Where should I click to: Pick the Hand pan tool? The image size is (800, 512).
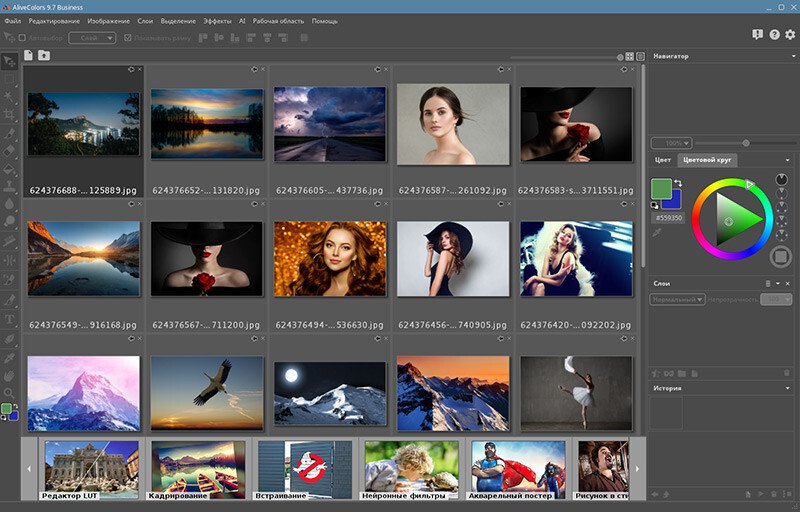[10, 374]
